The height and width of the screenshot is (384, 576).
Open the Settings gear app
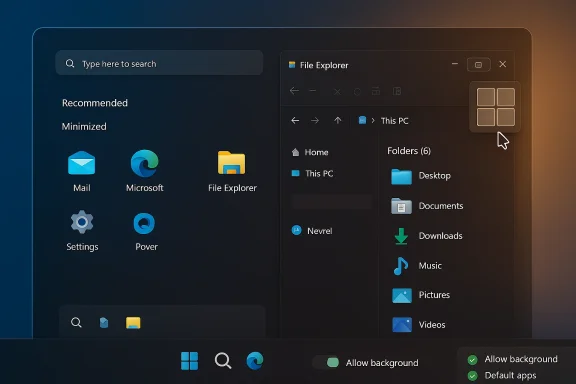click(x=82, y=222)
